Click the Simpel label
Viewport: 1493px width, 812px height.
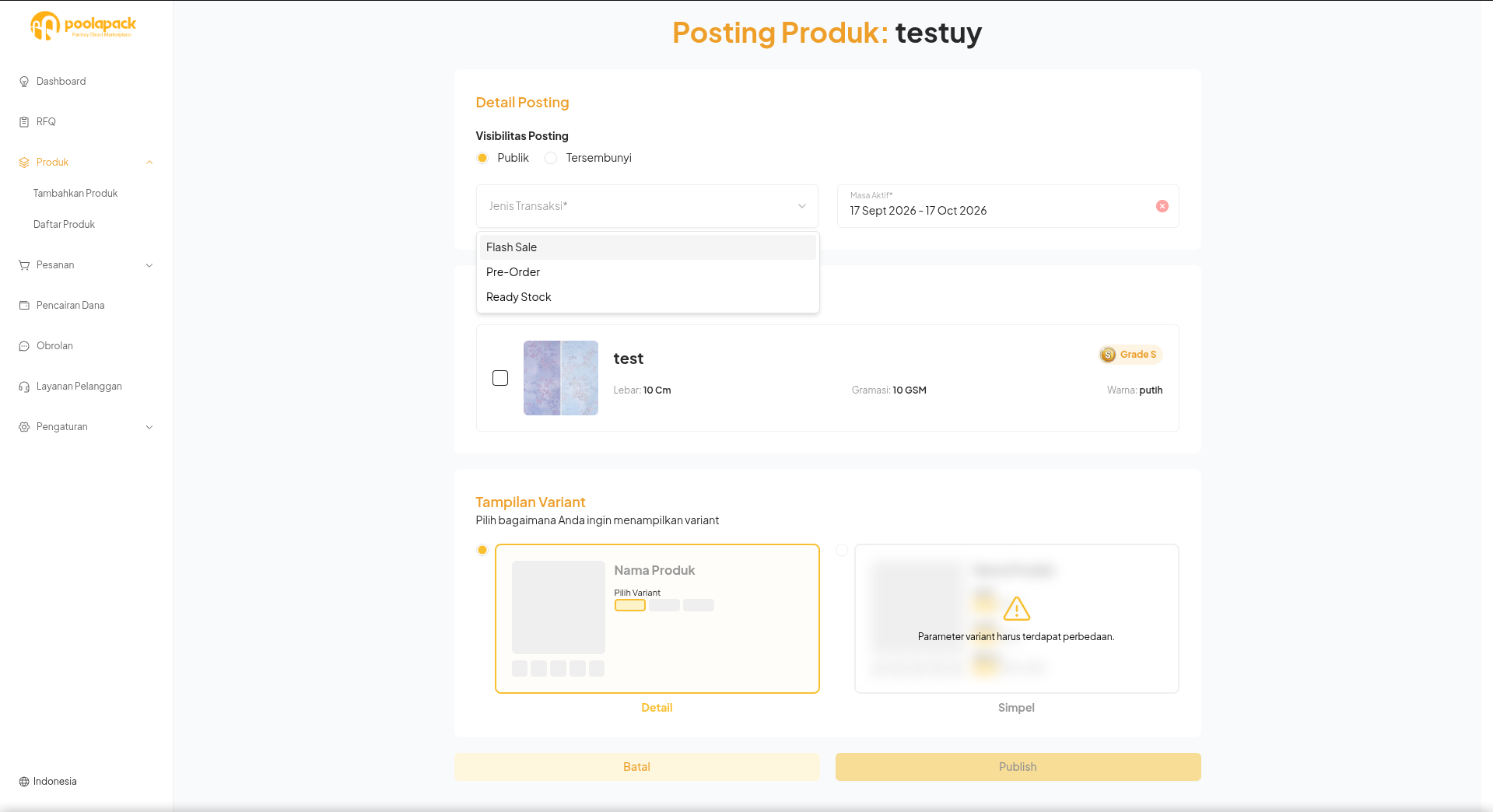coord(1016,708)
